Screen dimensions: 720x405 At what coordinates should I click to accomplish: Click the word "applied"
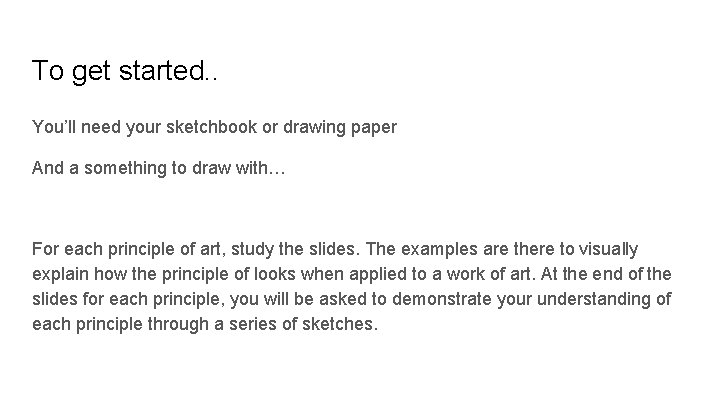pos(375,274)
